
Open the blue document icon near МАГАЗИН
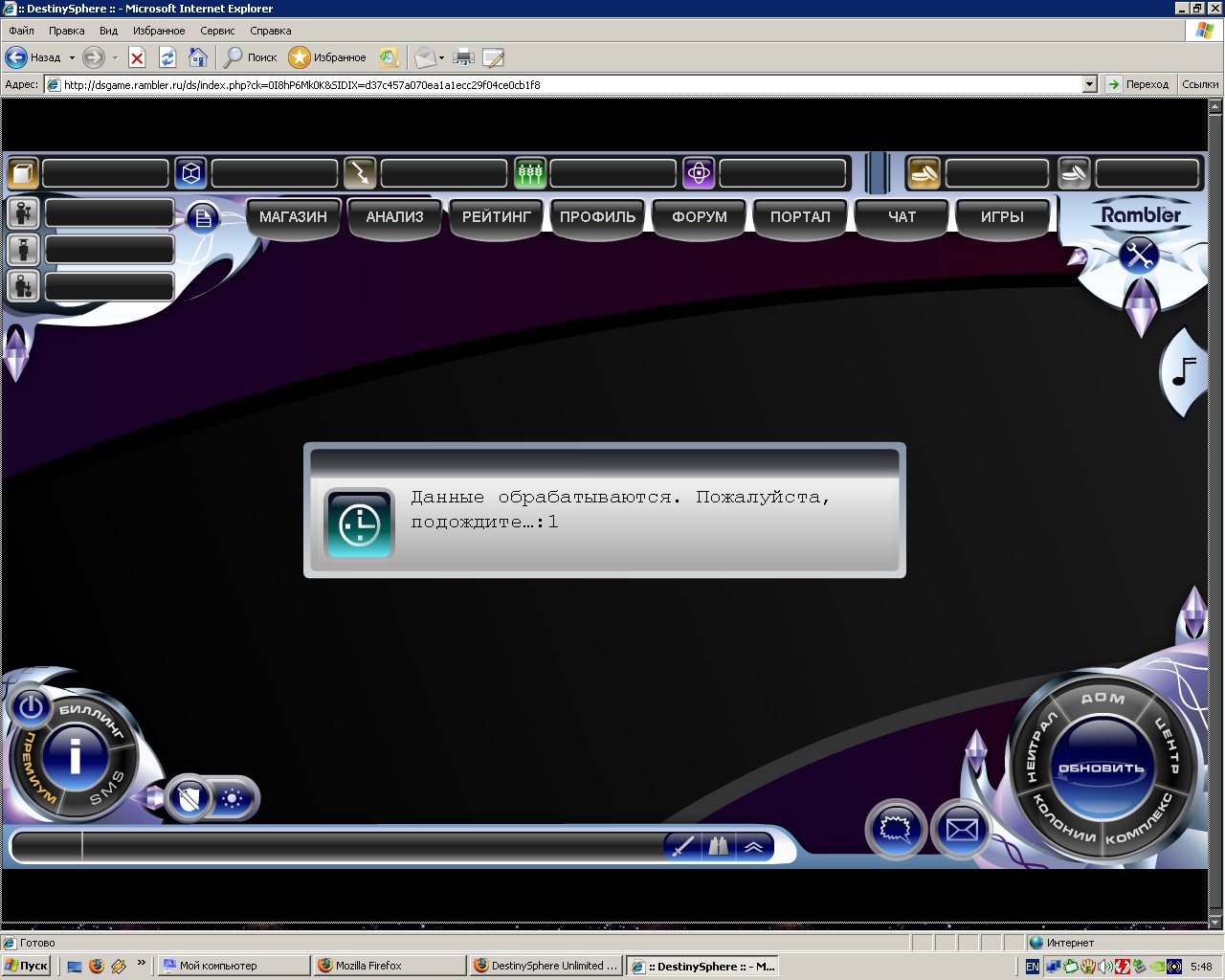pyautogui.click(x=203, y=218)
